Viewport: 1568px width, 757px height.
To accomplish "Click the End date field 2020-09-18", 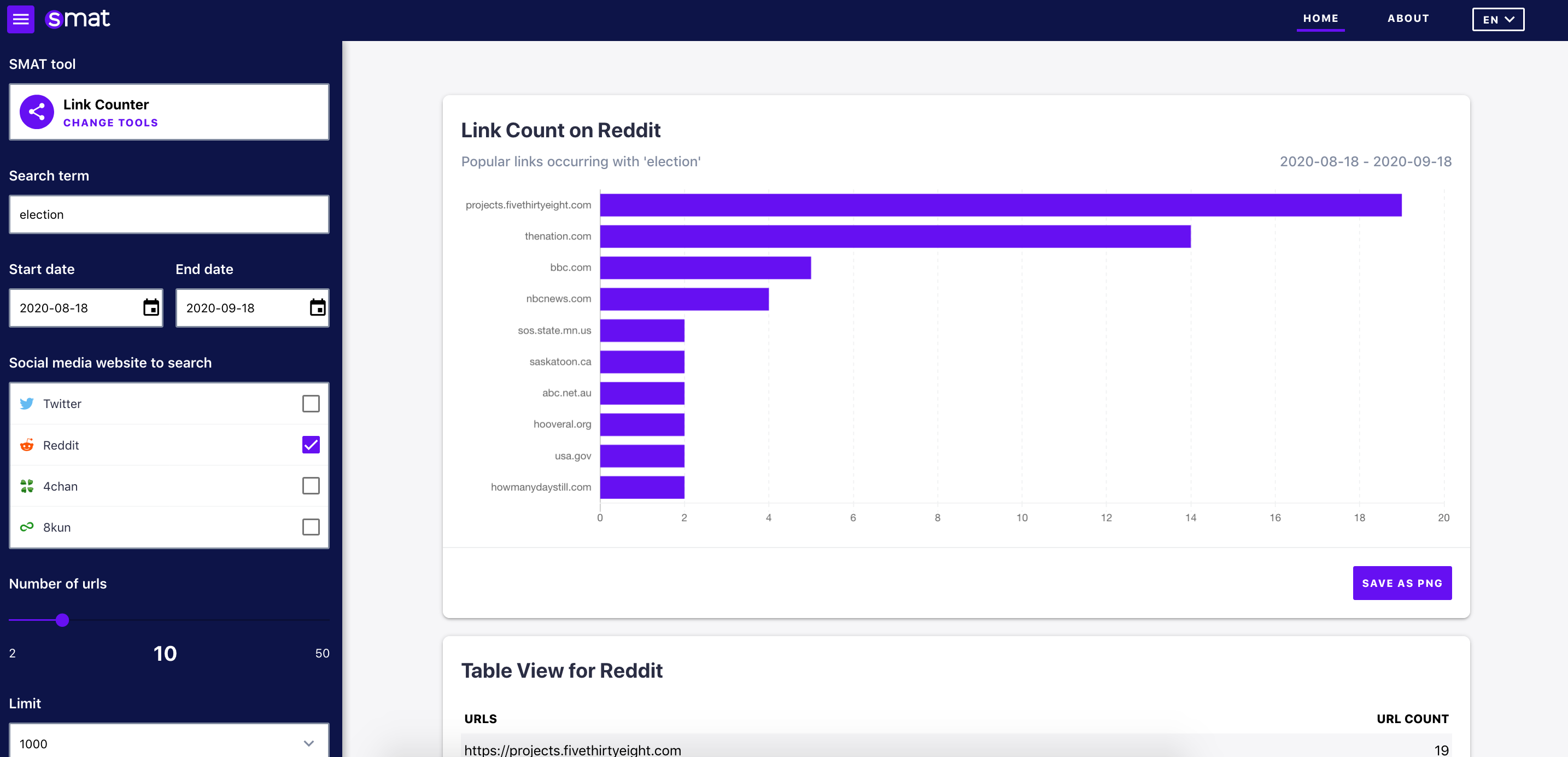I will [x=253, y=308].
